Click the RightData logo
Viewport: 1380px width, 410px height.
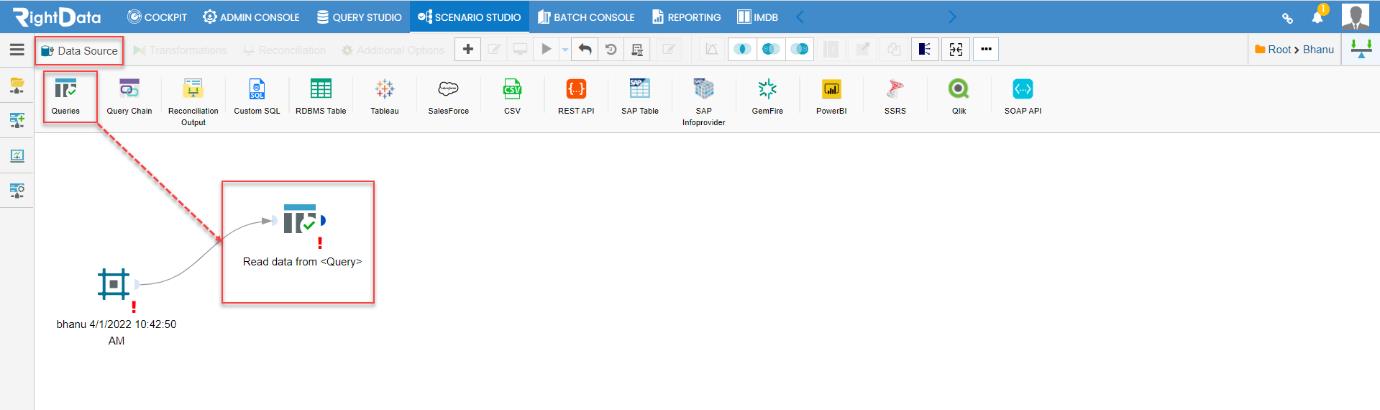pyautogui.click(x=57, y=16)
